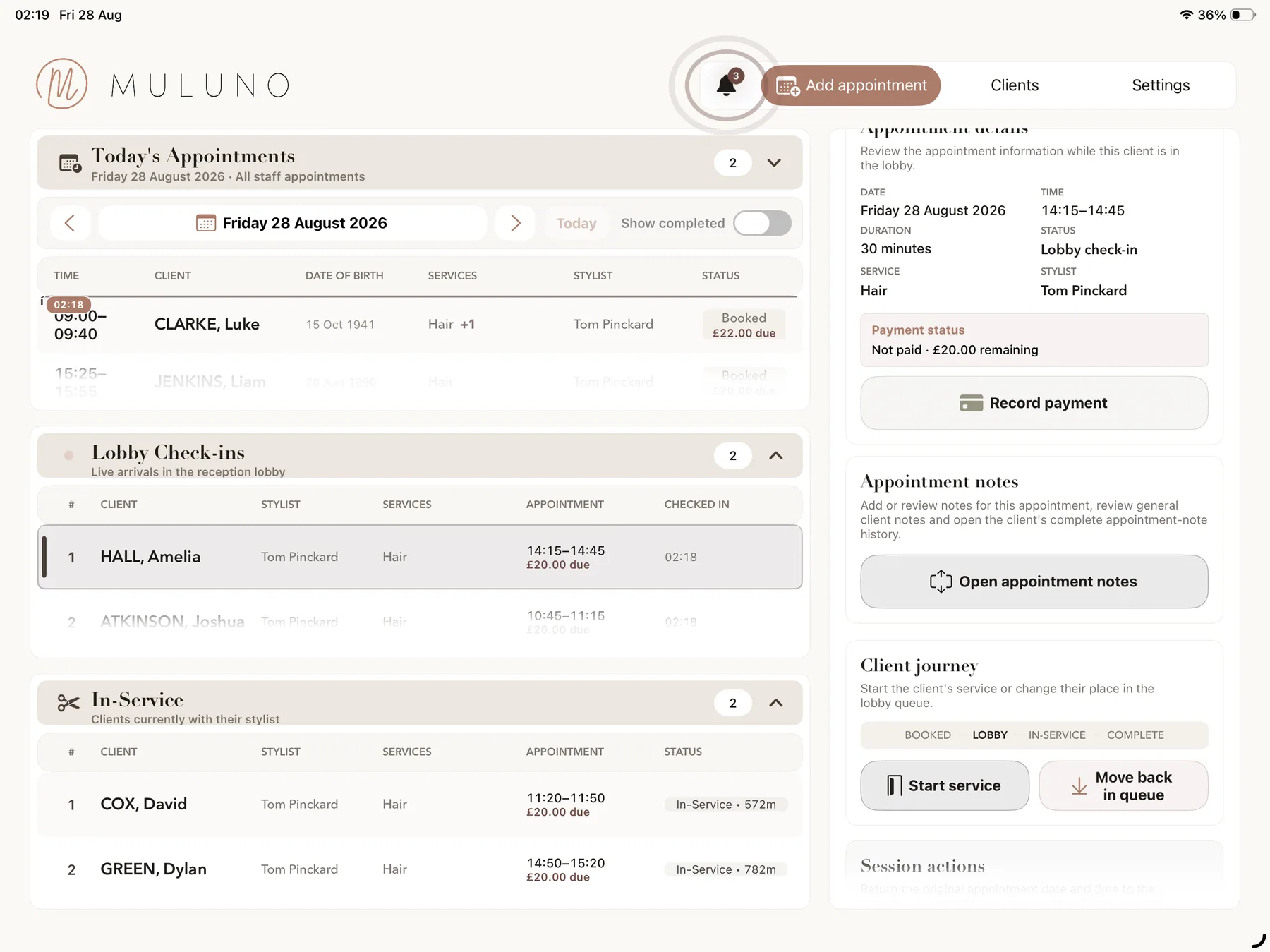Viewport: 1270px width, 952px height.
Task: Select the CLARKE, Luke appointment row
Action: pyautogui.click(x=419, y=325)
